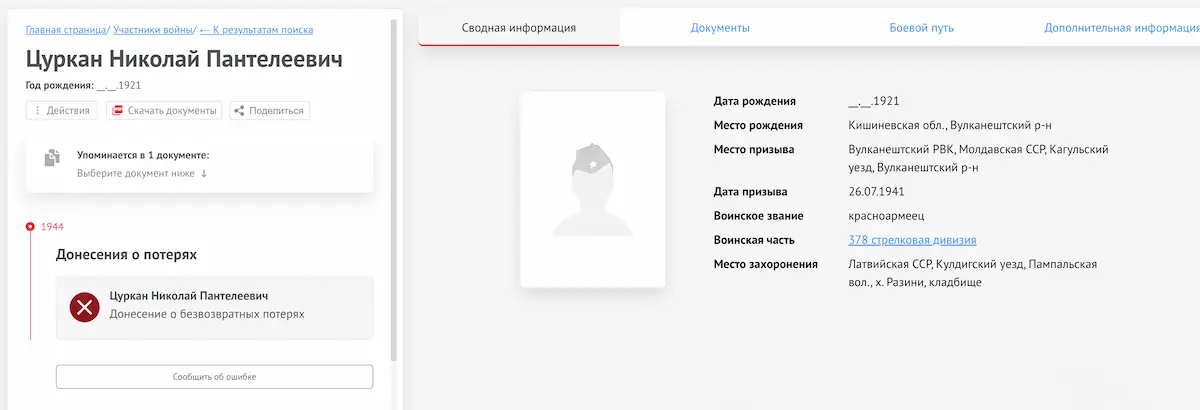Click the Поделиться button label
Viewport: 1200px width, 410px height.
coord(277,111)
